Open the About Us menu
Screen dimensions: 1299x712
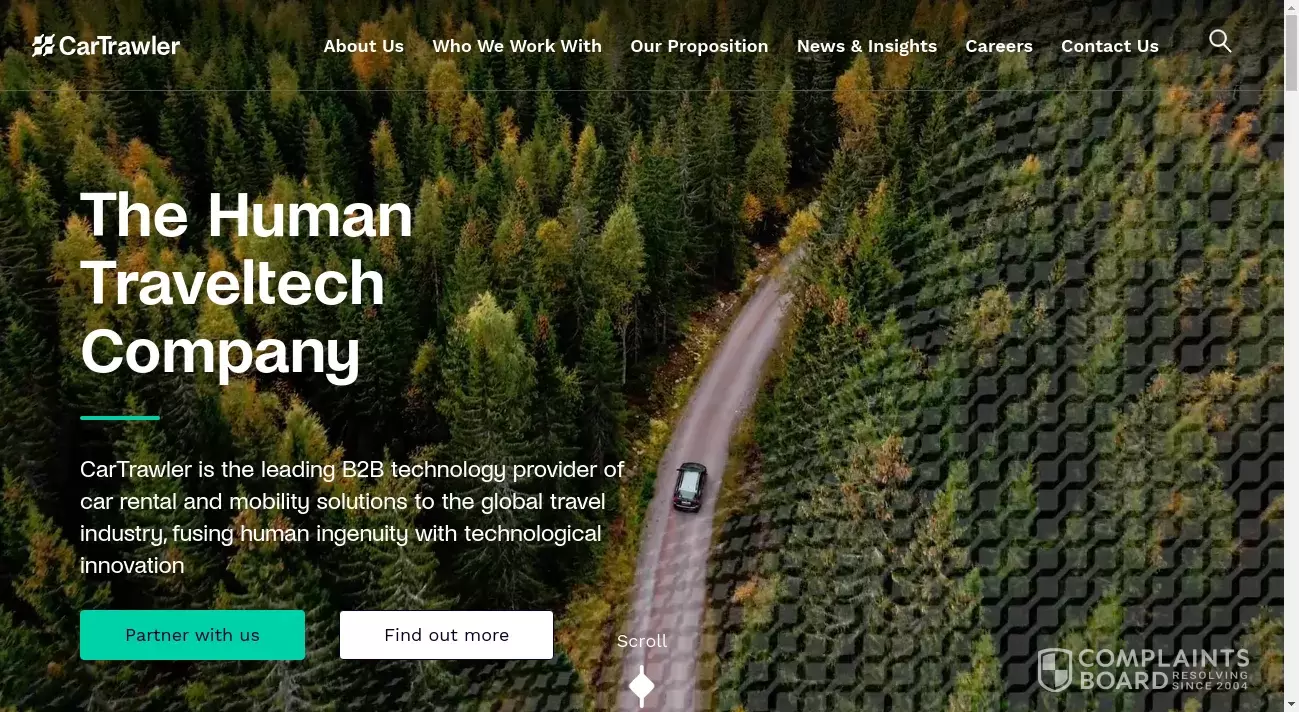(x=364, y=46)
